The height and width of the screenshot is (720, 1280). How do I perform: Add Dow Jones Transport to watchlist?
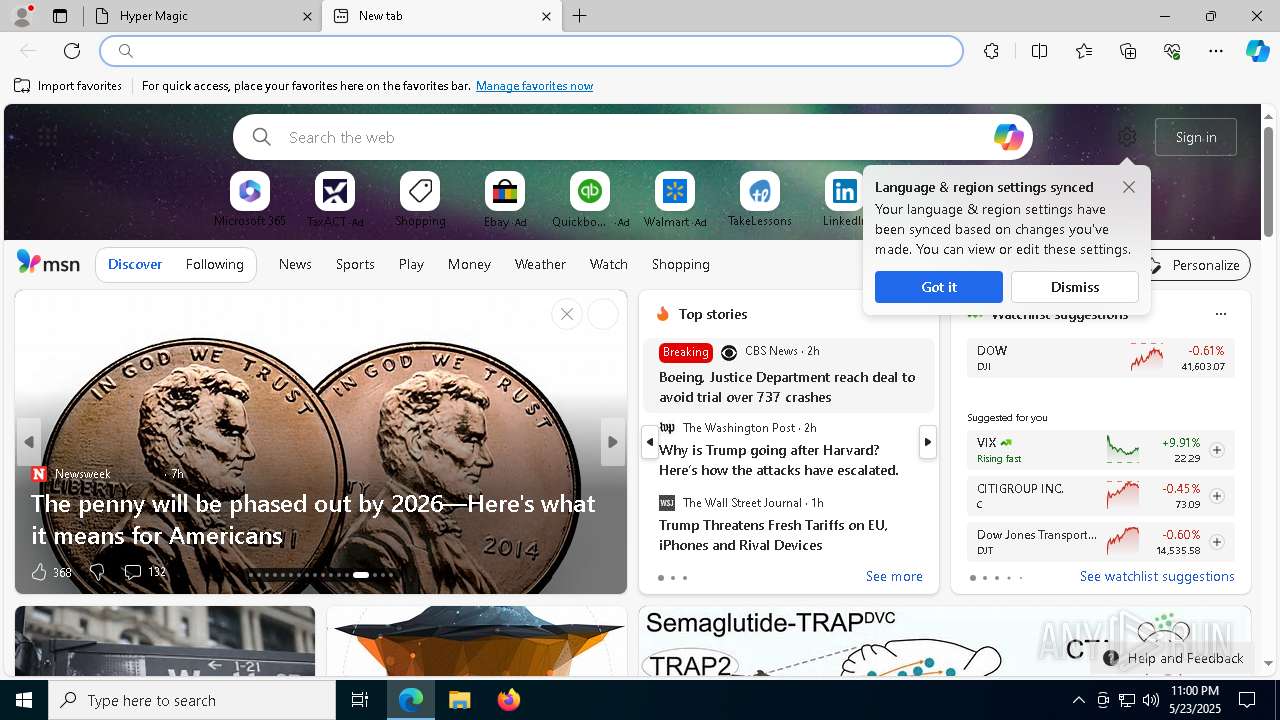point(1217,542)
